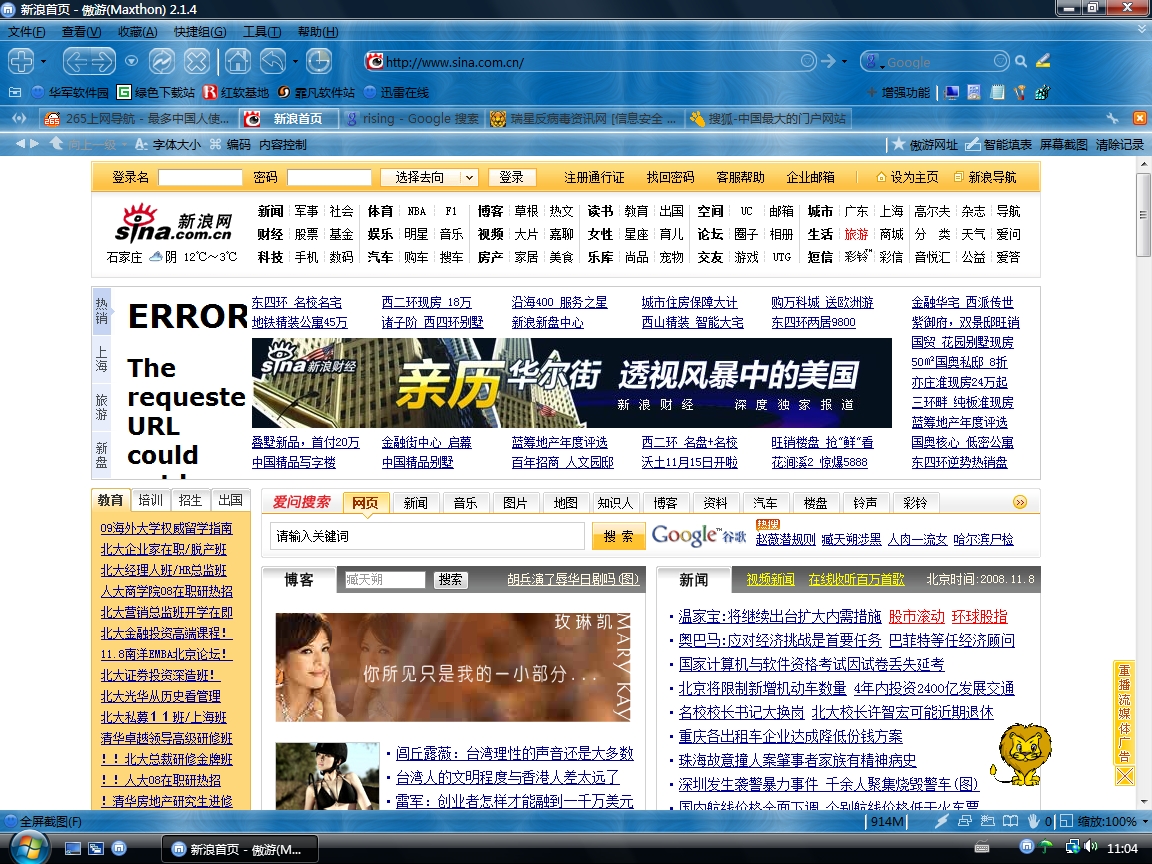Click the tab list toggle icon at left
Viewport: 1152px width, 864px height.
click(20, 118)
